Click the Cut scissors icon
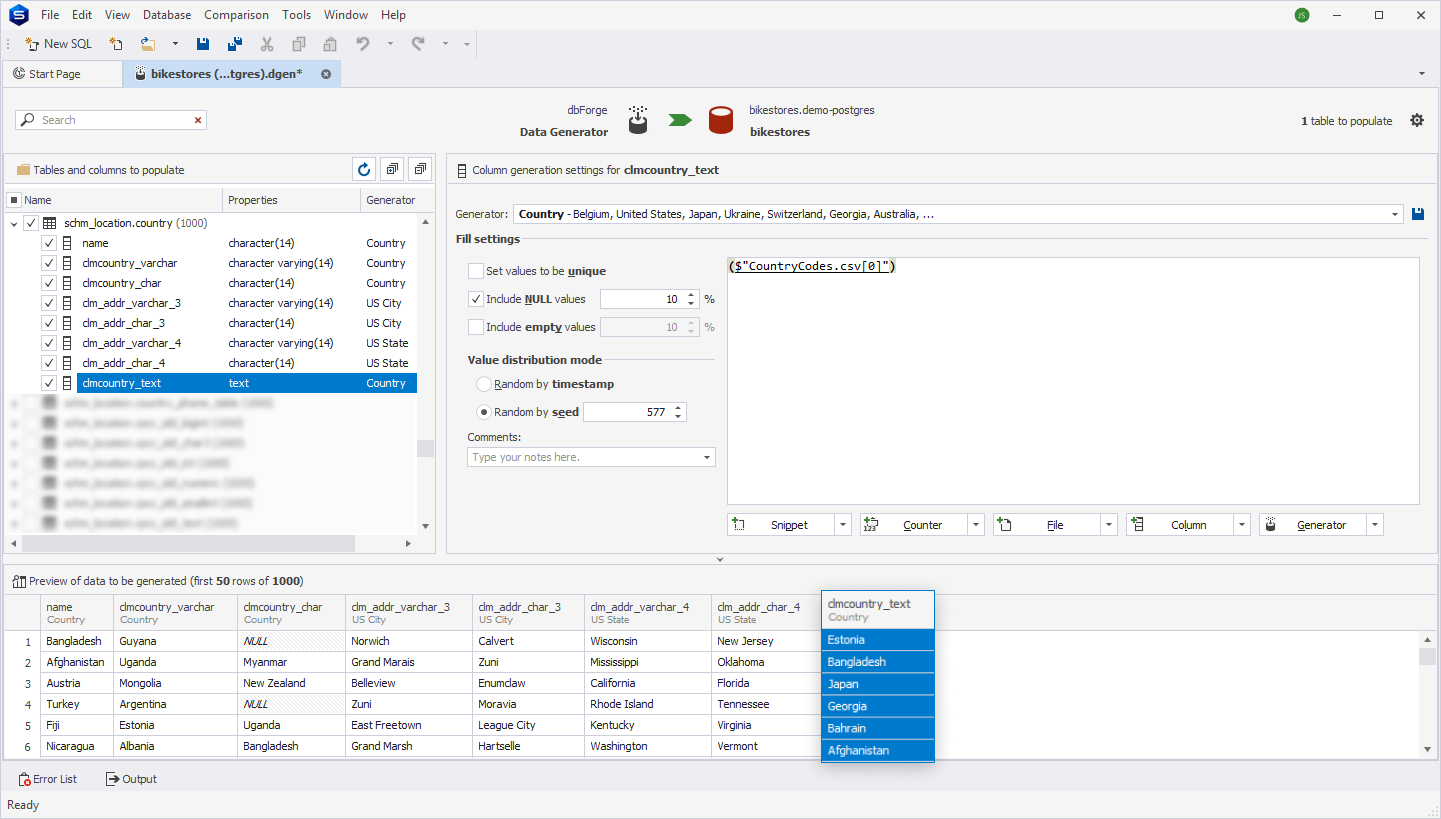Screen dimensions: 1441x819 (267, 44)
